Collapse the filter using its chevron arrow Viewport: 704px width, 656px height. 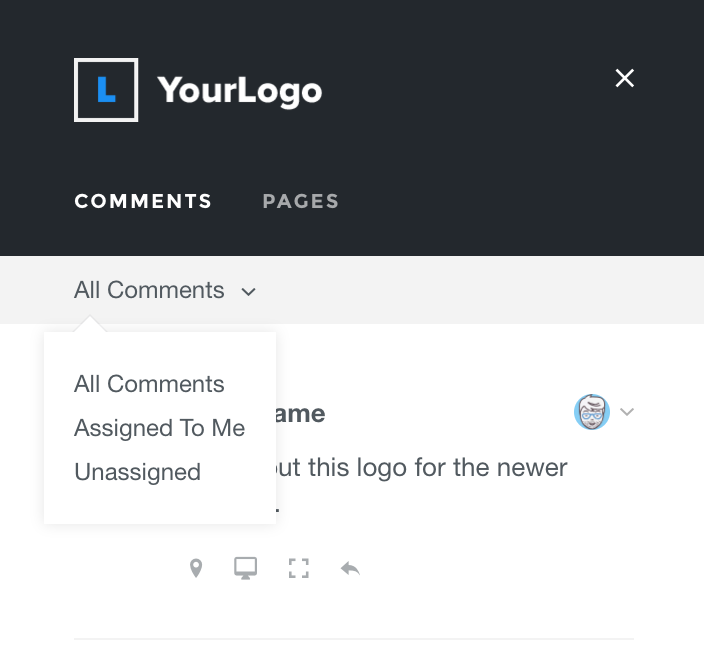click(x=249, y=292)
